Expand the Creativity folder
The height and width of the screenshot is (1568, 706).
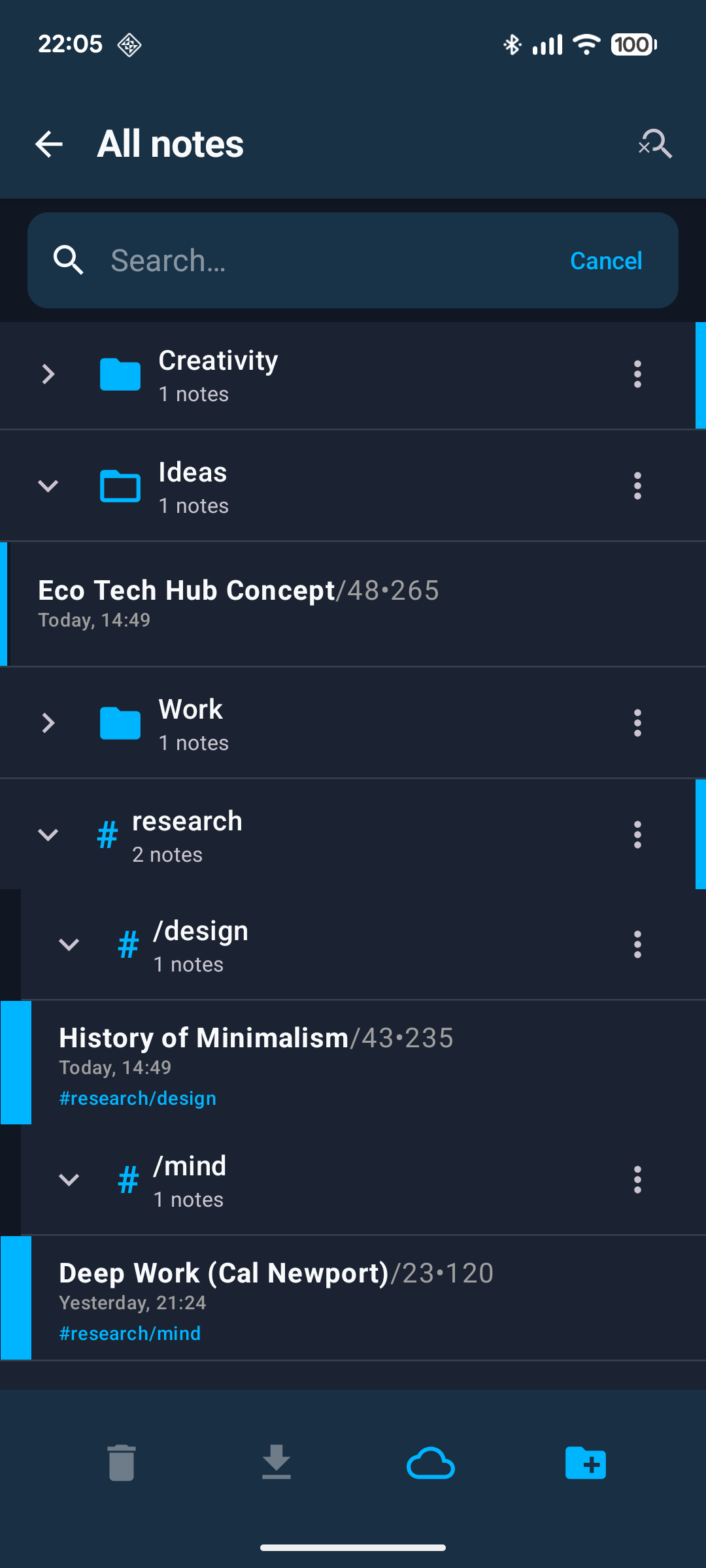coord(48,374)
